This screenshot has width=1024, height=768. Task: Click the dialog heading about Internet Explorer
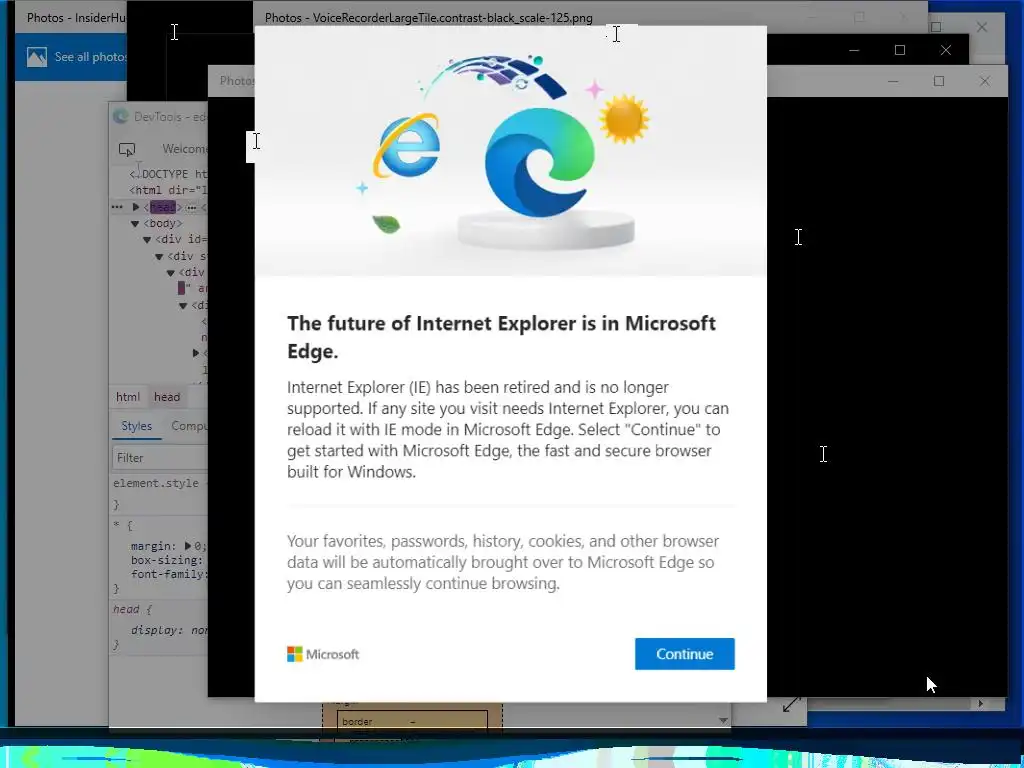click(502, 337)
